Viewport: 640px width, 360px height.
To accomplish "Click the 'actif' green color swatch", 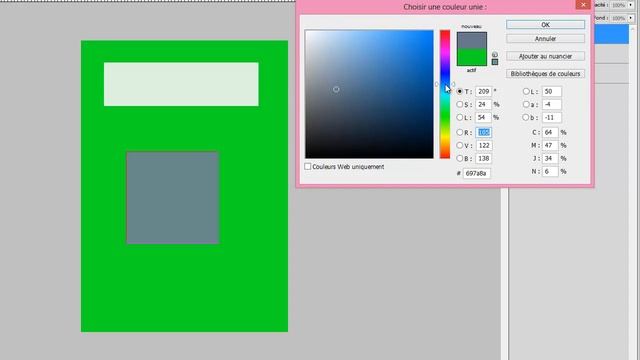I will click(471, 57).
